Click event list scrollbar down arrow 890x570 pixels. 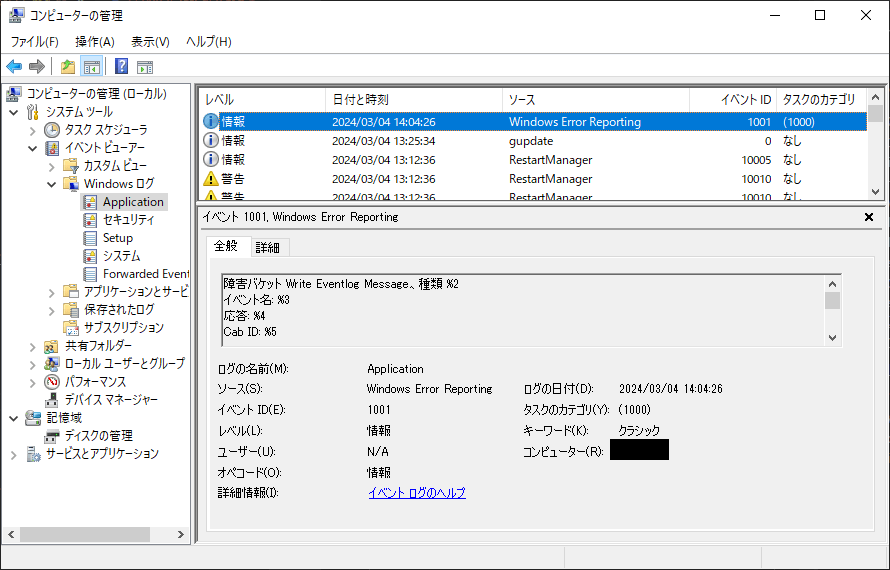[x=875, y=192]
